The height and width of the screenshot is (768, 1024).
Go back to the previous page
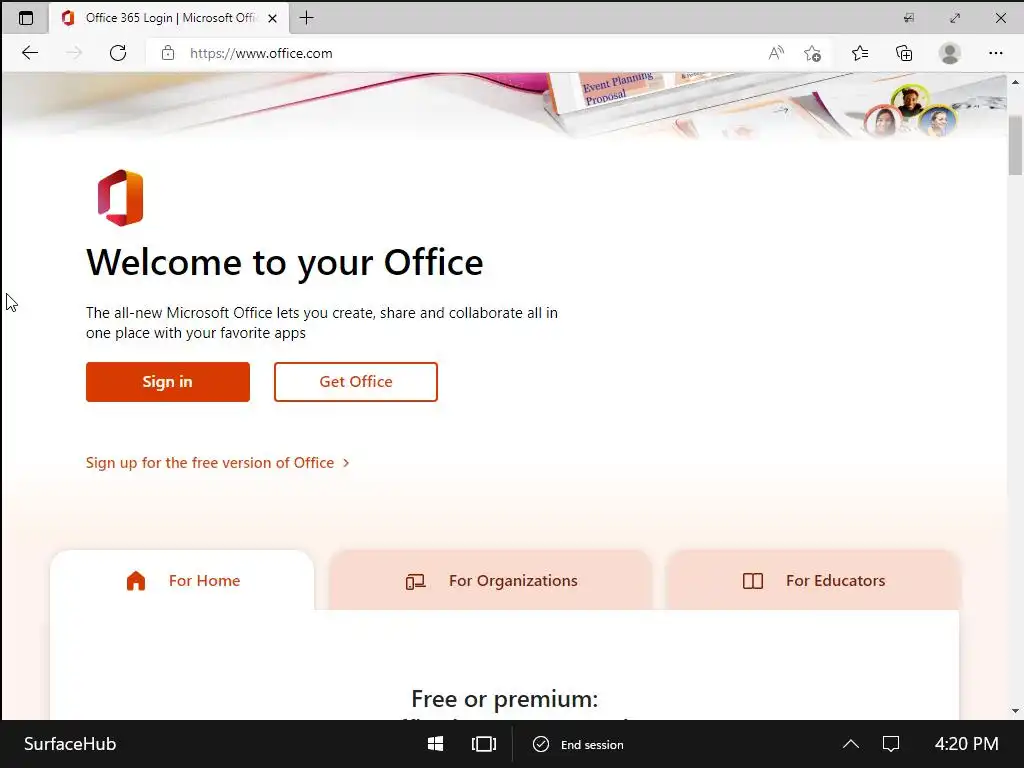(x=30, y=53)
